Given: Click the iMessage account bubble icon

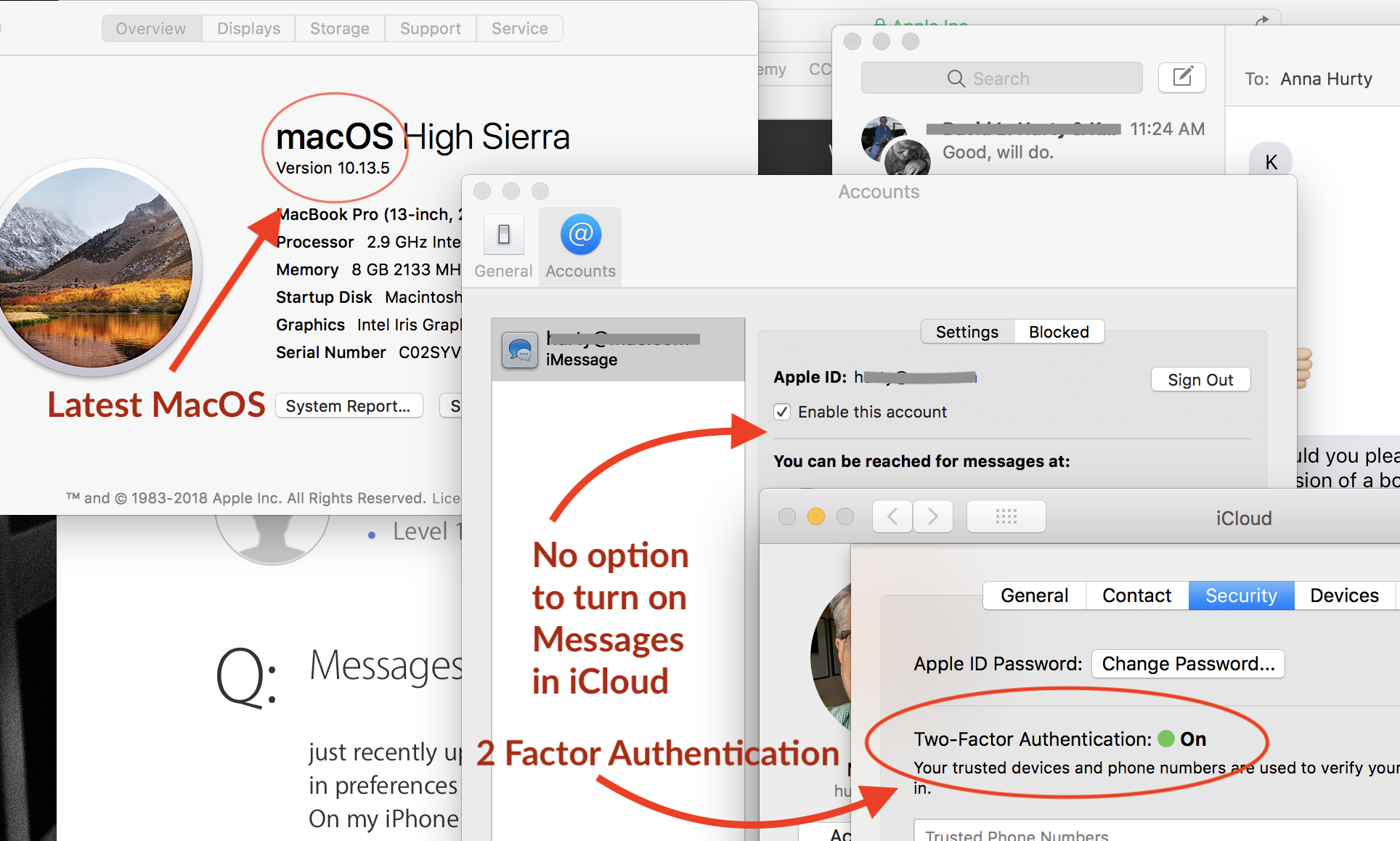Looking at the screenshot, I should pos(520,350).
